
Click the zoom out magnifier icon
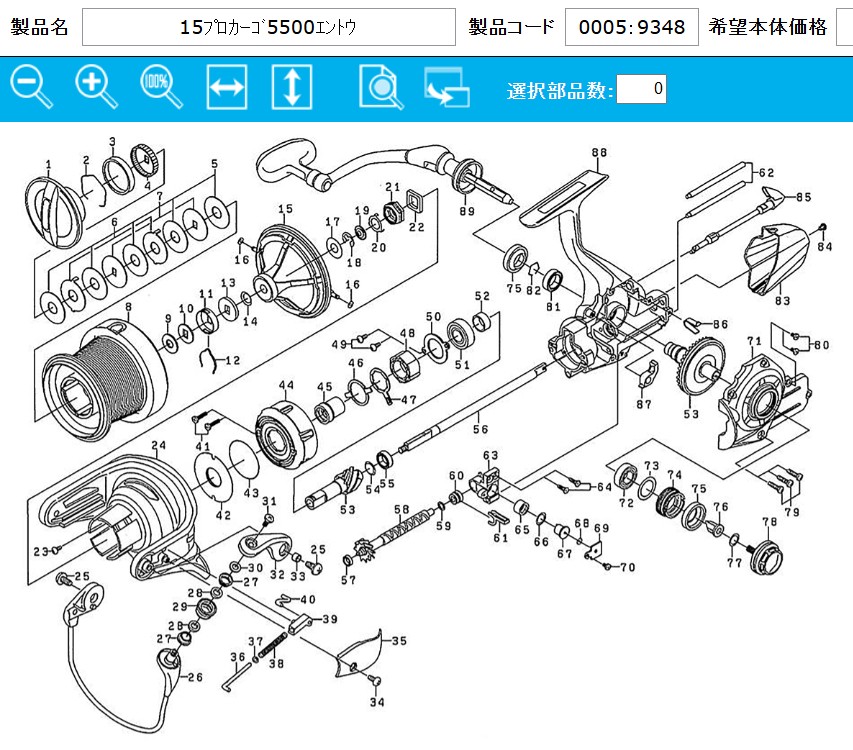tap(32, 86)
